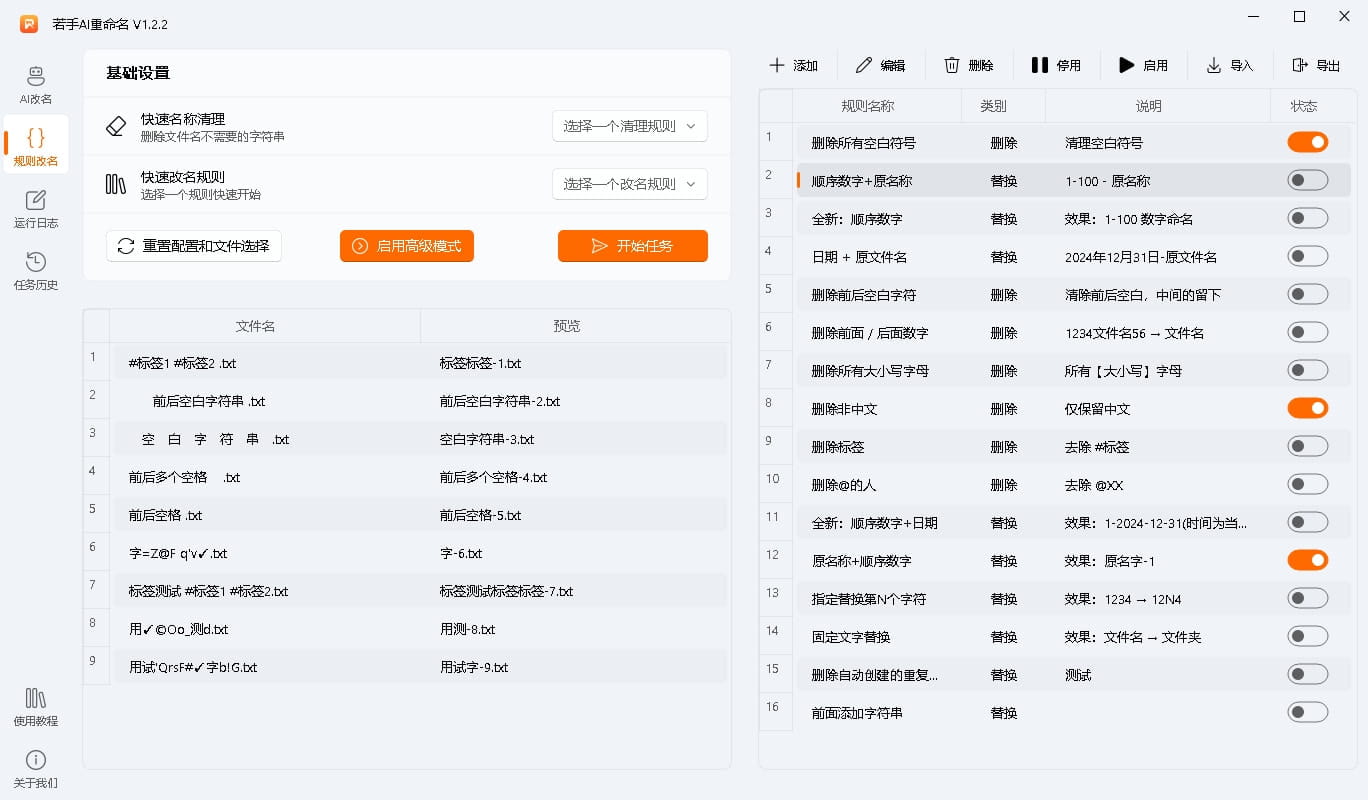Open the 选择一个清理规则 dropdown
The height and width of the screenshot is (800, 1368).
pyautogui.click(x=630, y=126)
